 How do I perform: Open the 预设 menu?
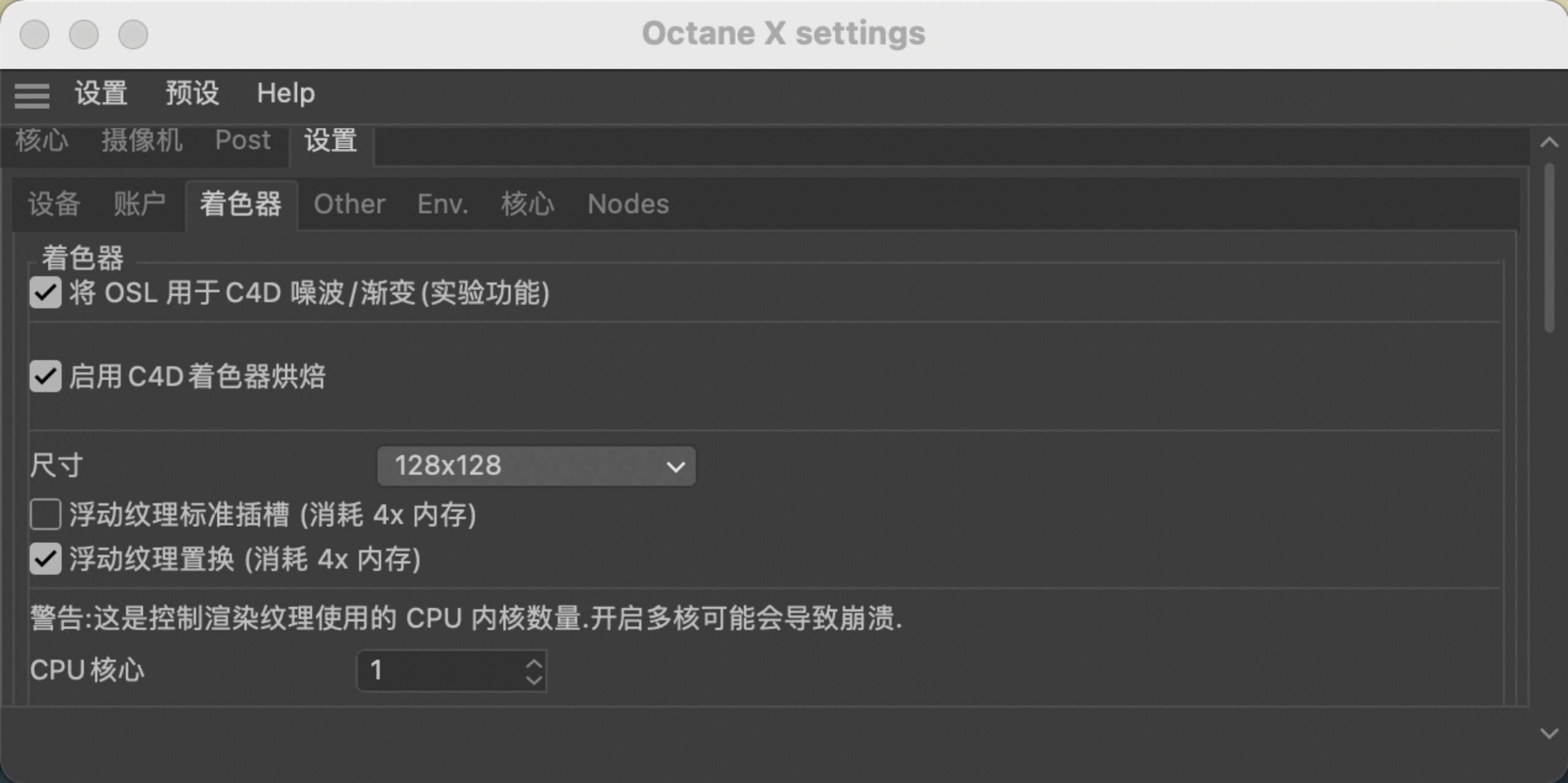point(192,94)
